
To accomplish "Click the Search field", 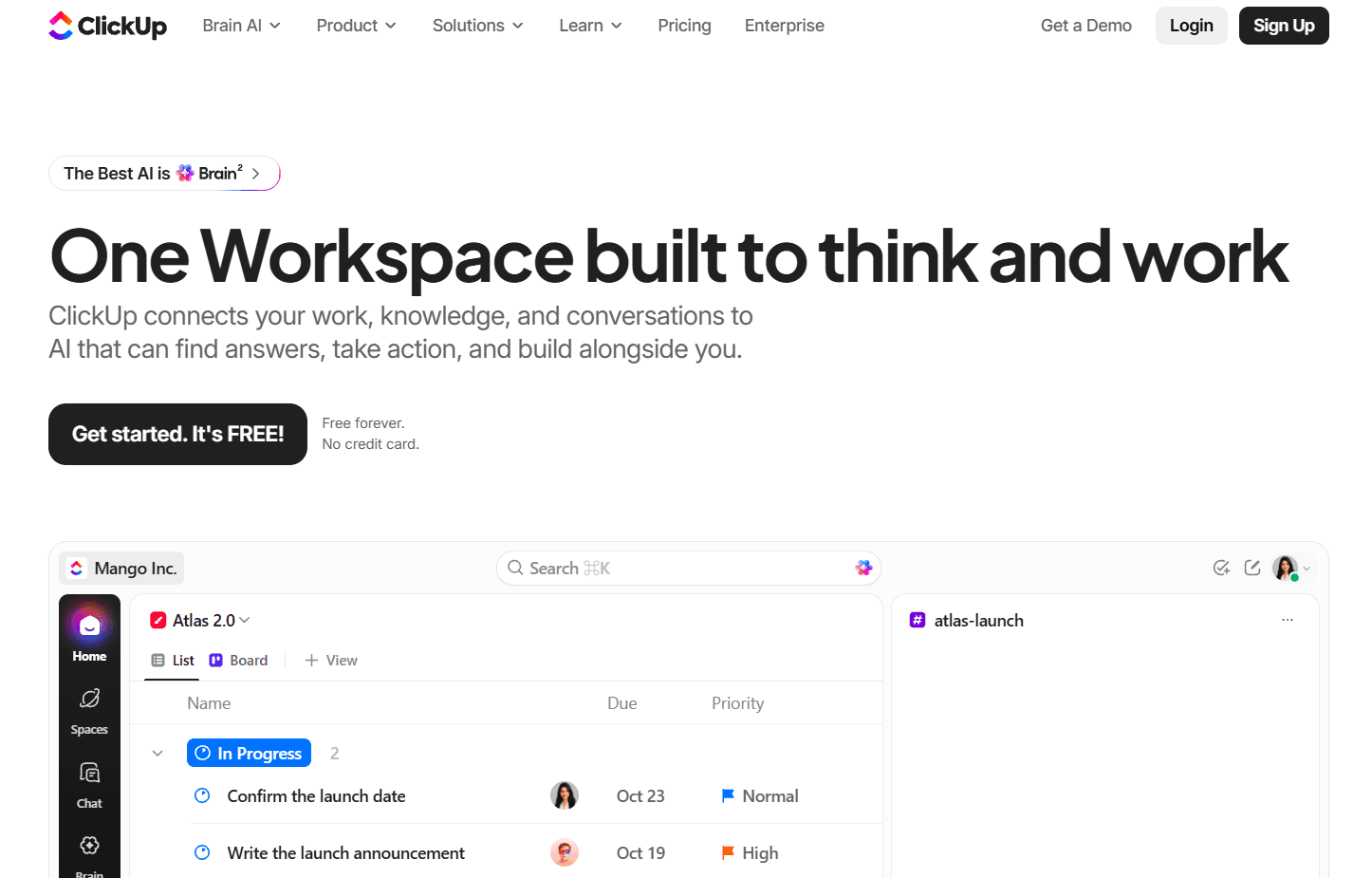I will pyautogui.click(x=689, y=568).
